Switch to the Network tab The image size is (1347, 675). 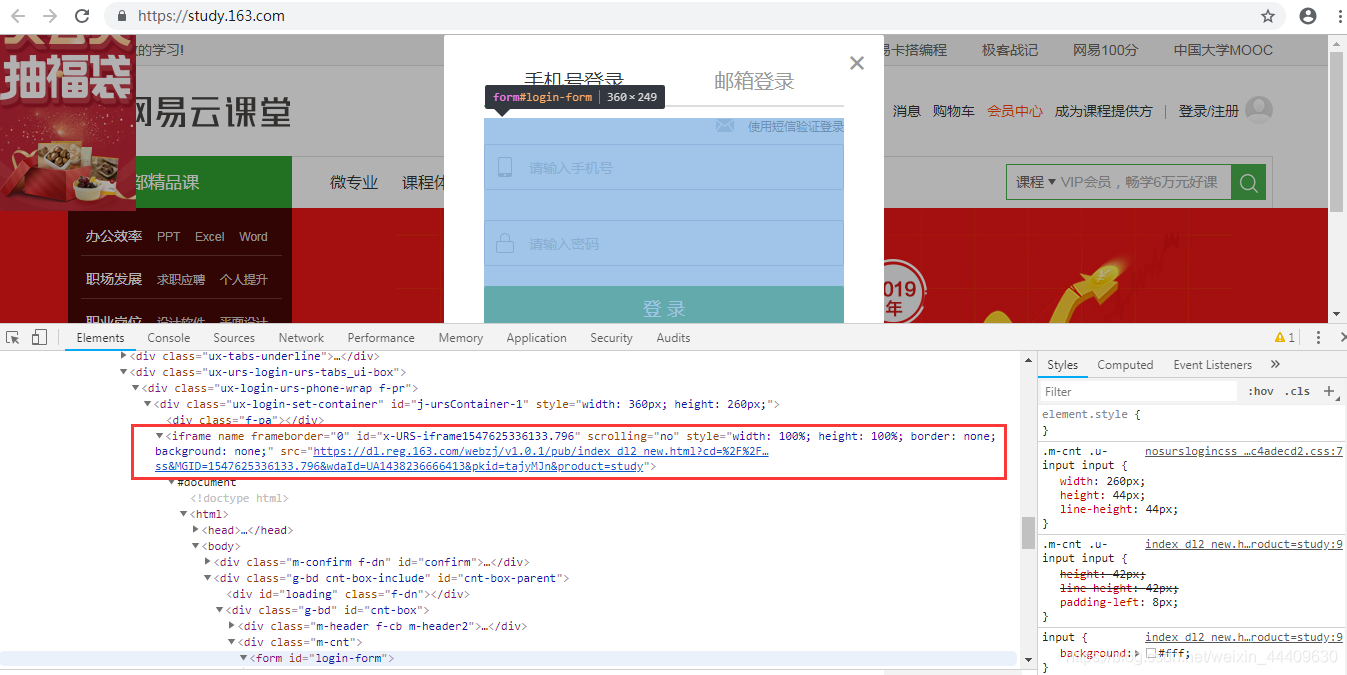pyautogui.click(x=301, y=338)
